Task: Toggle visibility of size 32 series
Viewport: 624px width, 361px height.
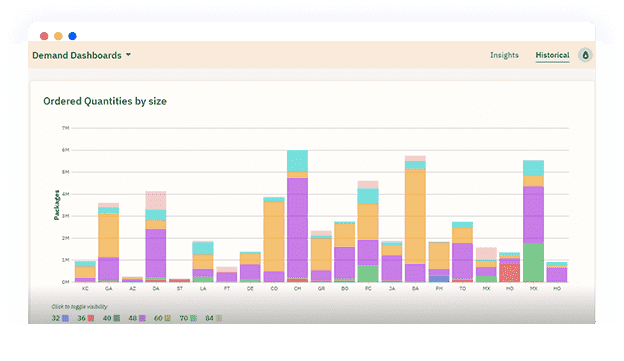Action: pyautogui.click(x=60, y=318)
